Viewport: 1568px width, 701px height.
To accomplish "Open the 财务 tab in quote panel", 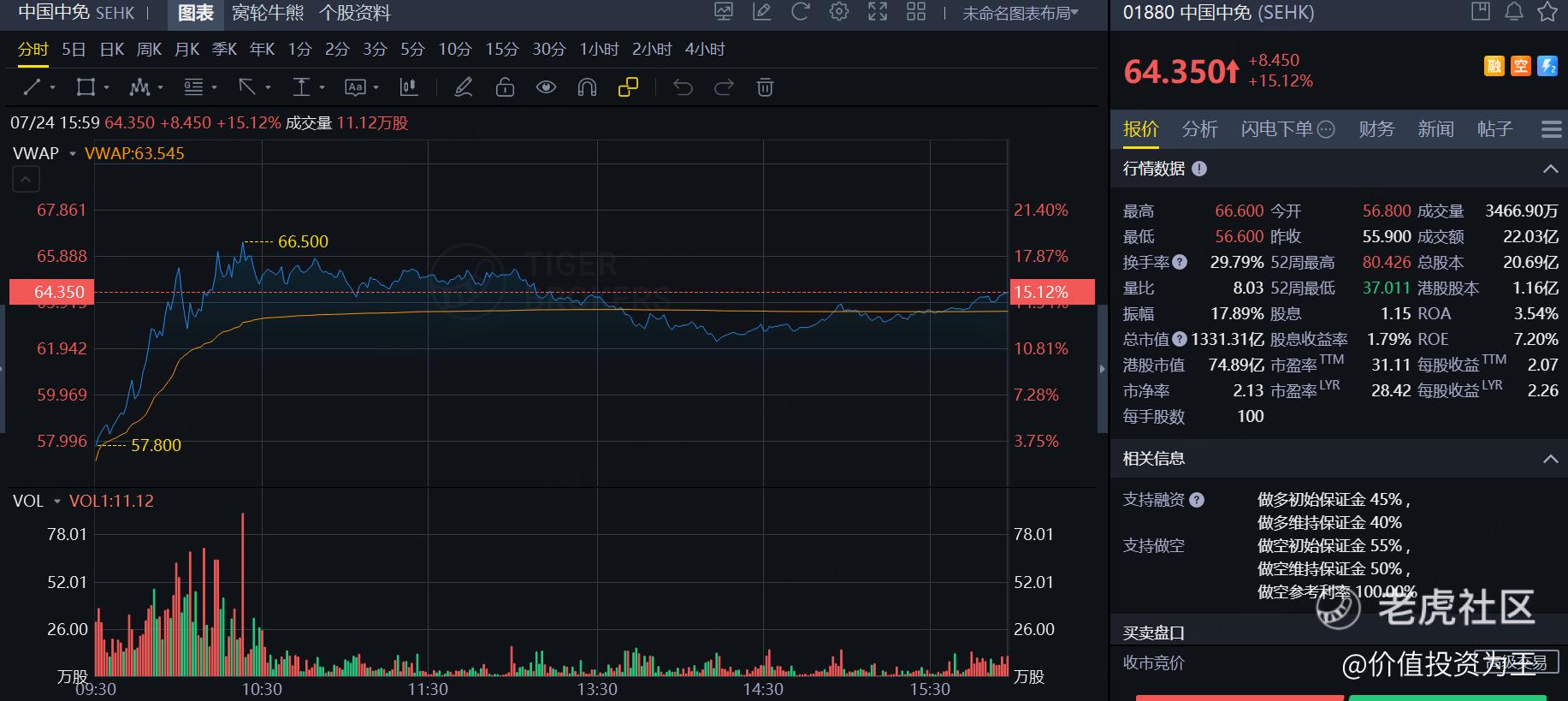I will pyautogui.click(x=1376, y=129).
